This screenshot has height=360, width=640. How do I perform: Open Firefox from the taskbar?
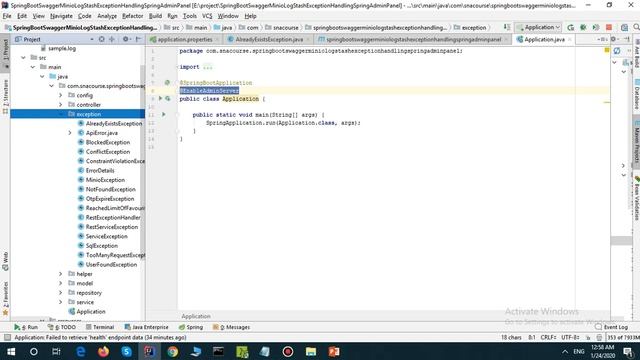pos(103,351)
